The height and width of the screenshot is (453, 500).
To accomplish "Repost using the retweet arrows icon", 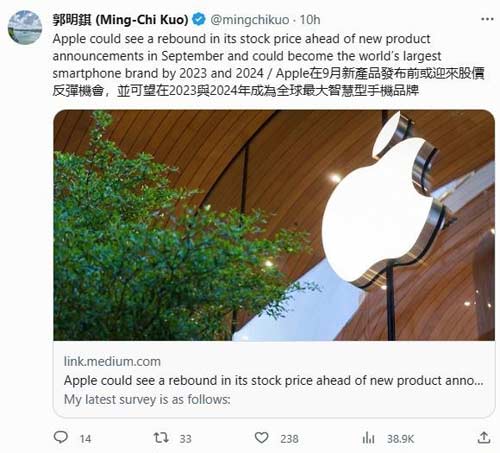I will click(x=161, y=437).
